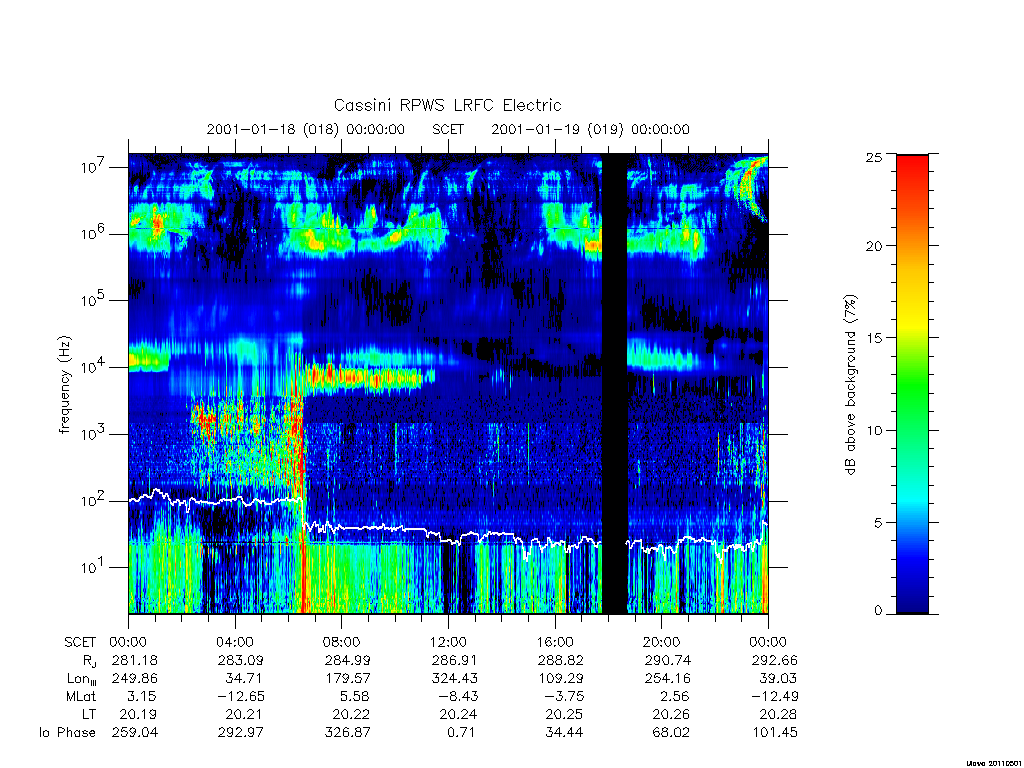Image resolution: width=1024 pixels, height=768 pixels.
Task: Click the RJ value 290.74
Action: (x=667, y=660)
